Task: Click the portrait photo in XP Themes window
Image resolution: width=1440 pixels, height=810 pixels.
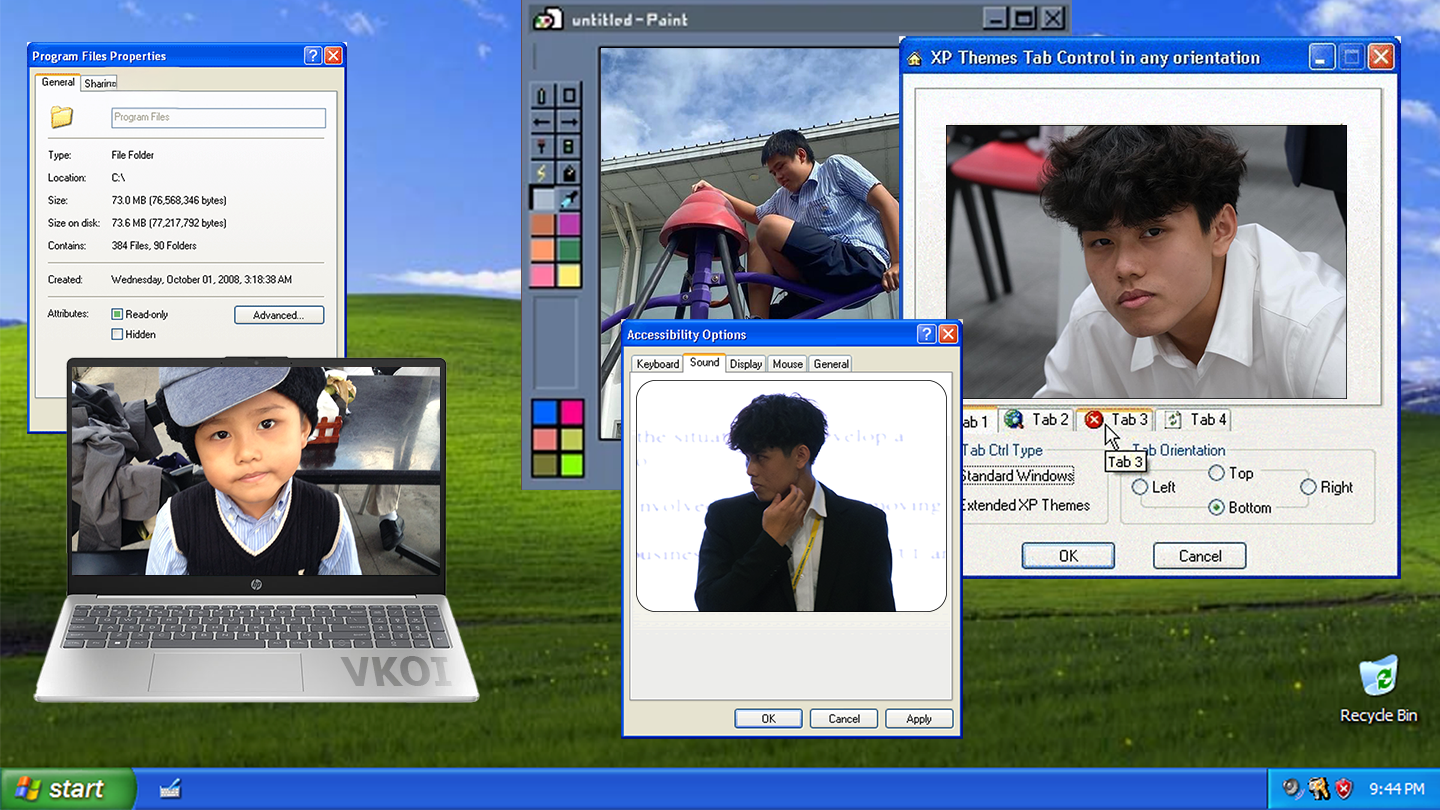Action: click(x=1146, y=262)
